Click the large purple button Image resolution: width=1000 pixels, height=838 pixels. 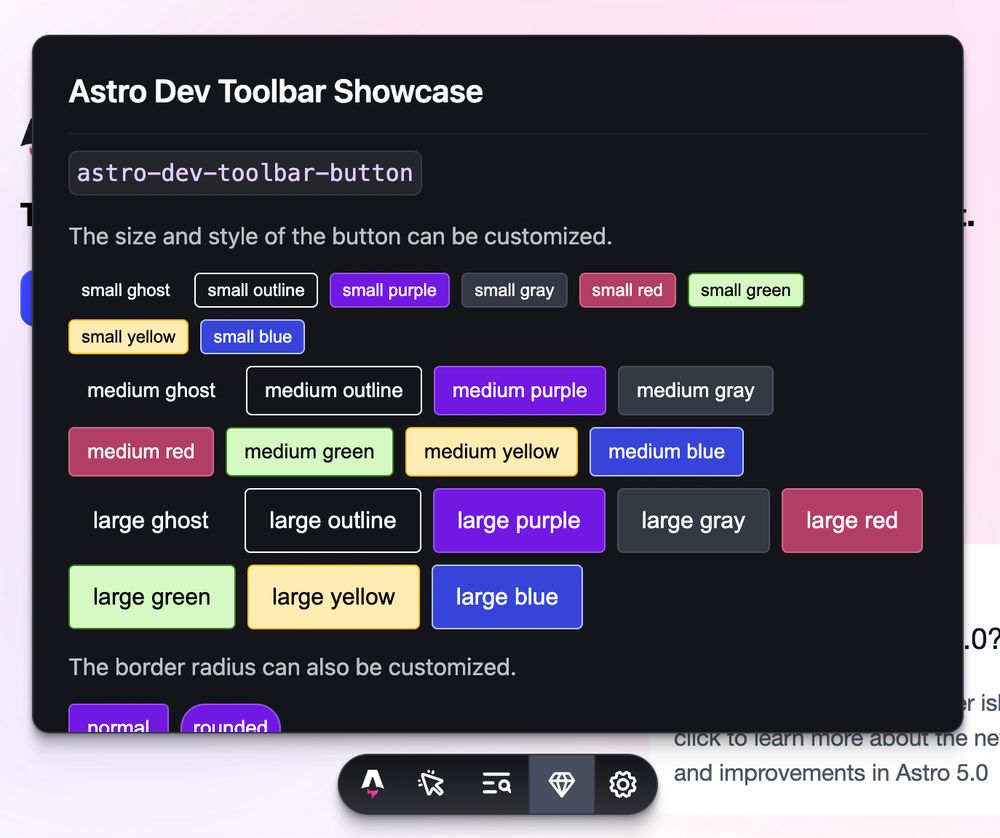[x=518, y=520]
